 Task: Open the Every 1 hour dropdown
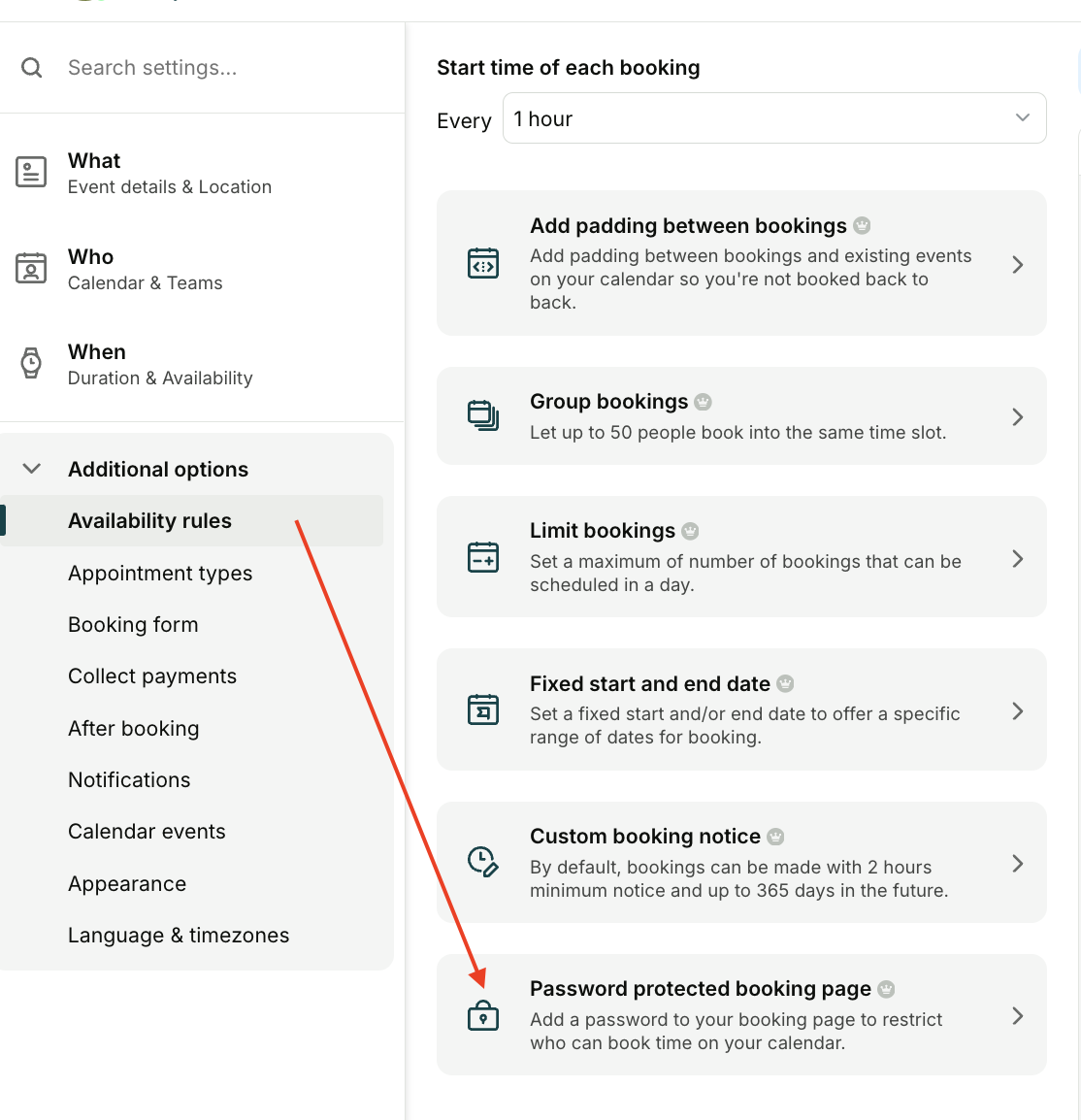click(x=774, y=117)
